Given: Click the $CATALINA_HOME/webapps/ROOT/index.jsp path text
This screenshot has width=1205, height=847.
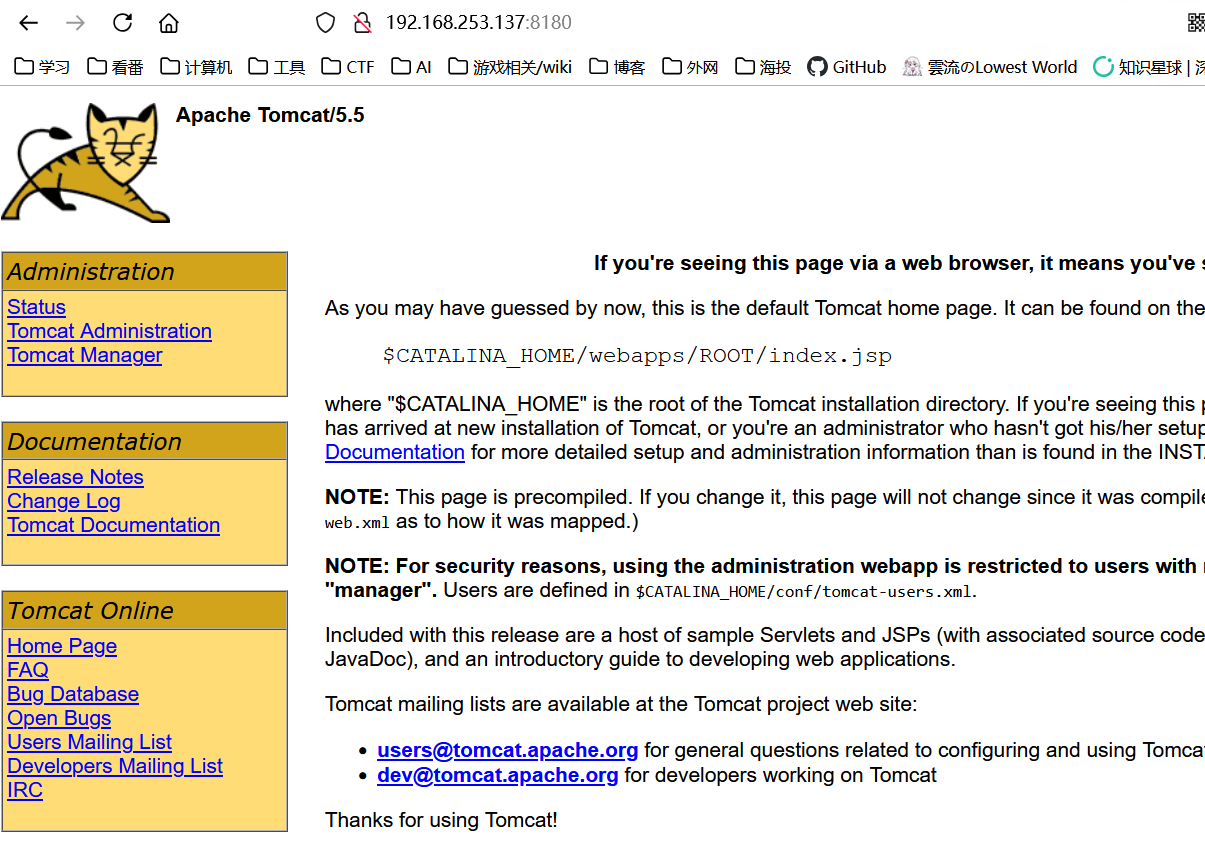Looking at the screenshot, I should click(x=637, y=356).
